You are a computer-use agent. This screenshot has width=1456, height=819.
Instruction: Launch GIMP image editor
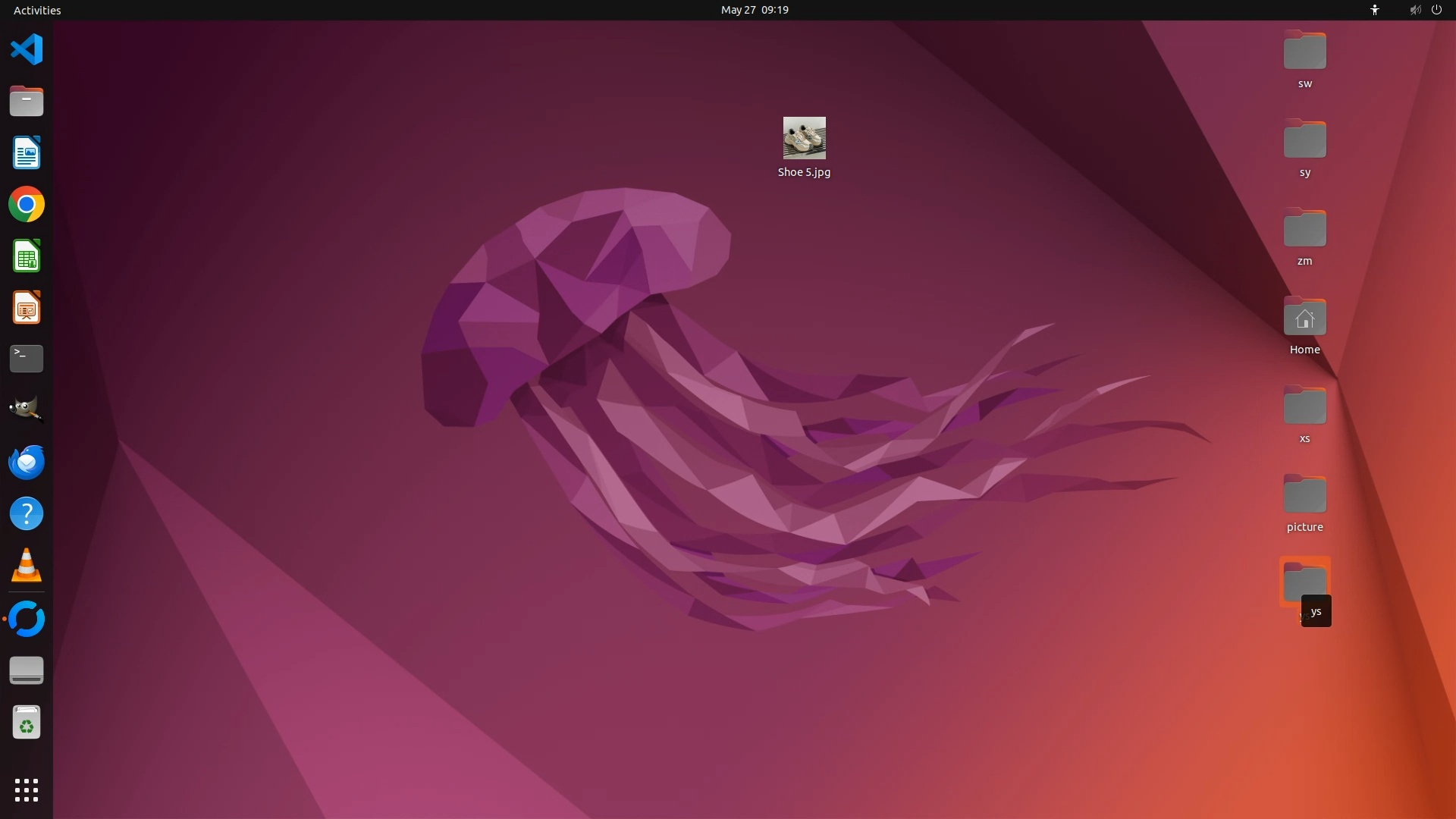pos(27,410)
